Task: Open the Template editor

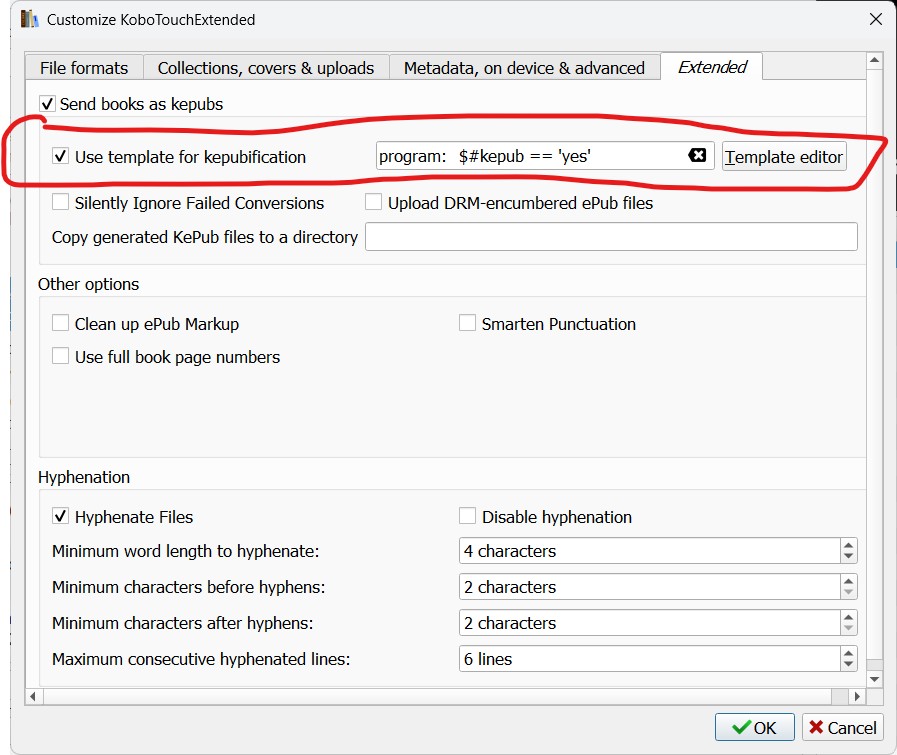Action: (784, 156)
